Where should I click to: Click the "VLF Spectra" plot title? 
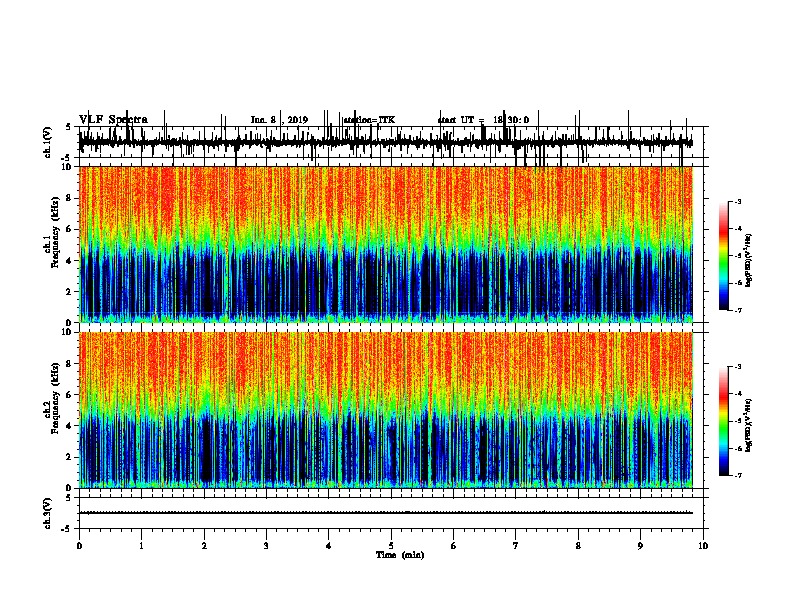(x=113, y=120)
